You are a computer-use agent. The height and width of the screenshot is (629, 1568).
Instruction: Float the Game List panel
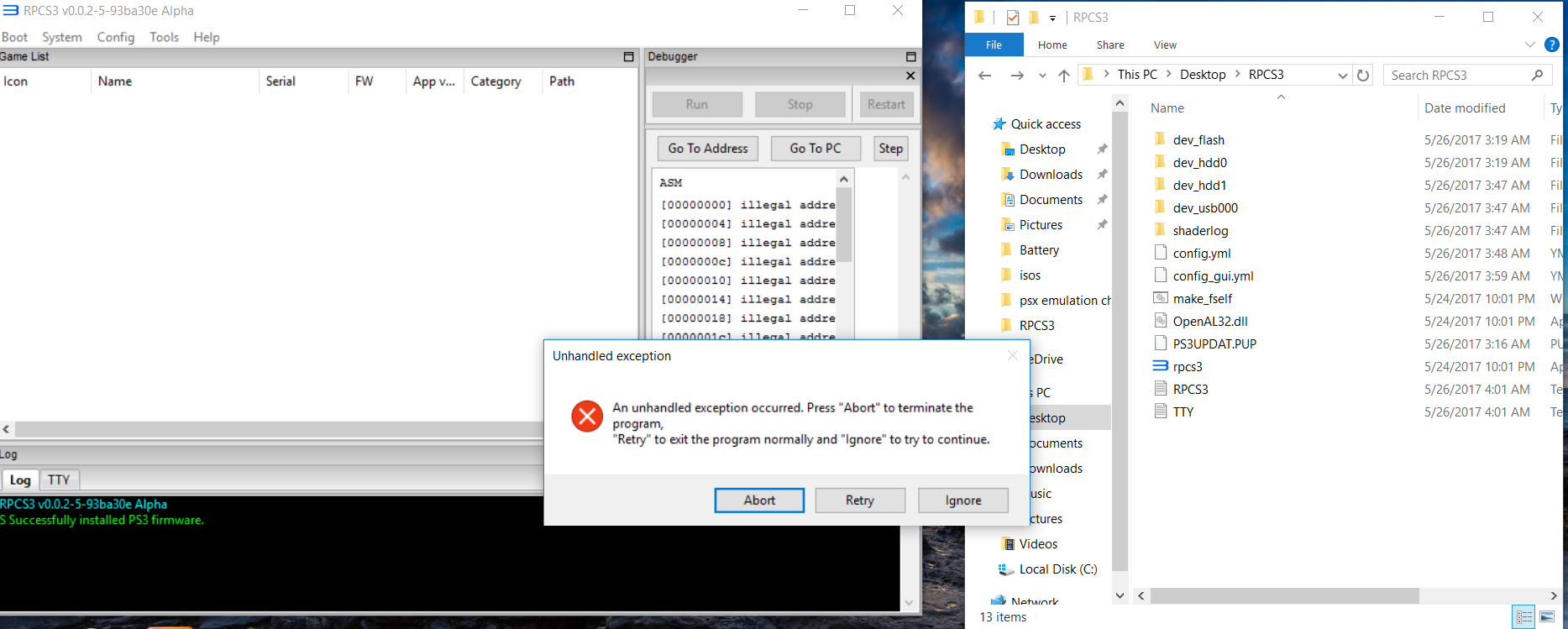[628, 56]
